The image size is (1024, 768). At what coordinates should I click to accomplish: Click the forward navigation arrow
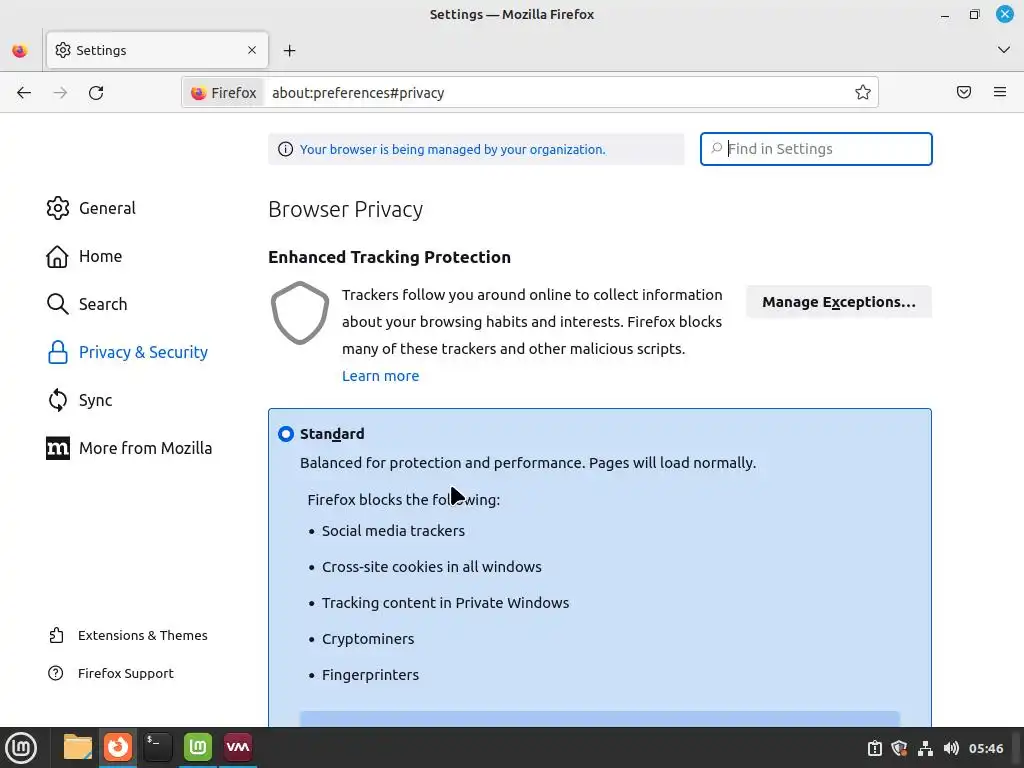60,93
